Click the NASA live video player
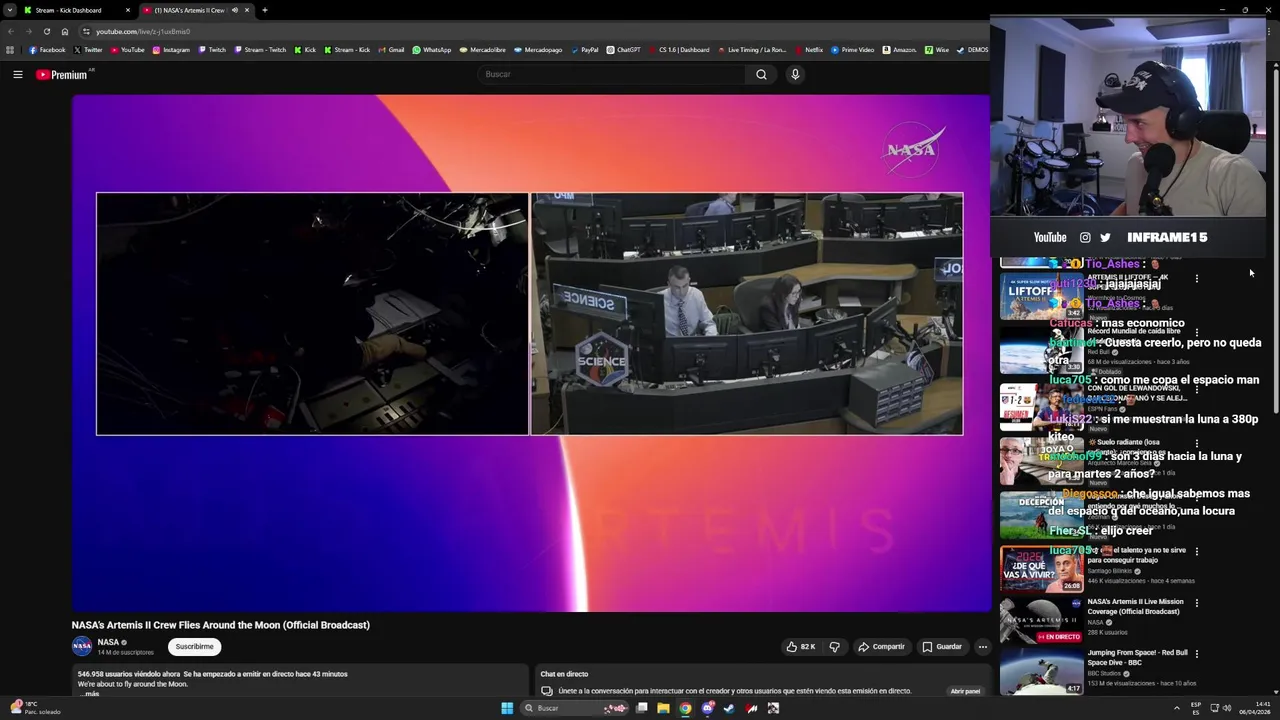 pyautogui.click(x=531, y=352)
